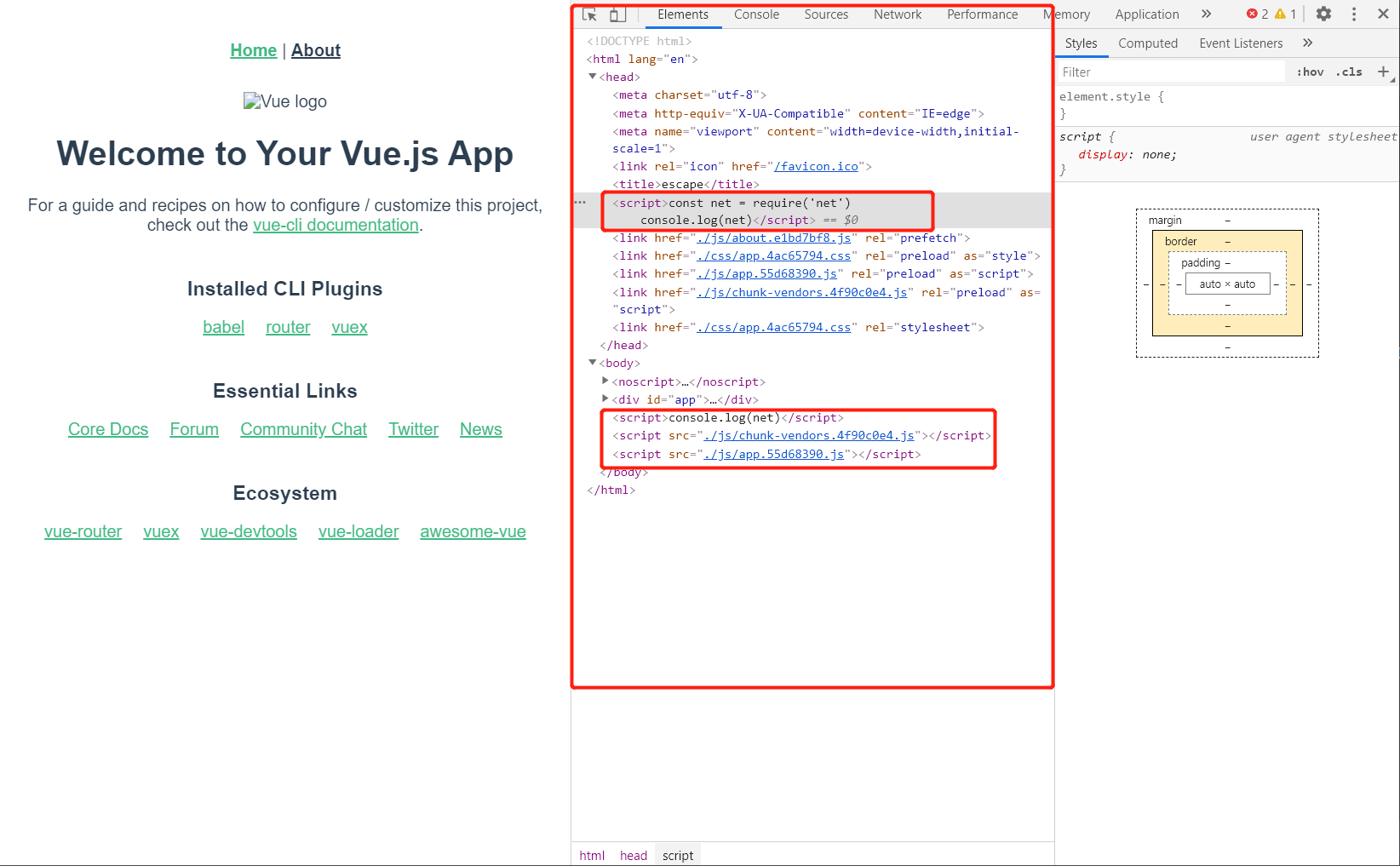Switch to the Elements tab
The image size is (1400, 866).
[x=682, y=14]
